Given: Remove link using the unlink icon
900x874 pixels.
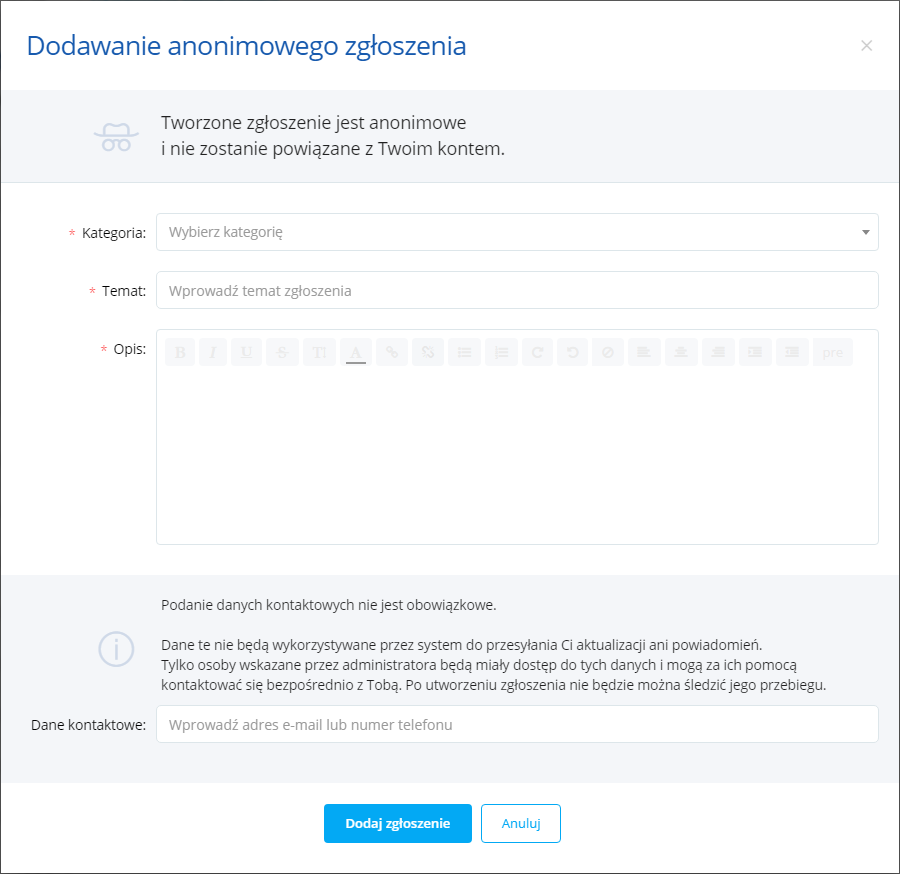Looking at the screenshot, I should [x=428, y=352].
